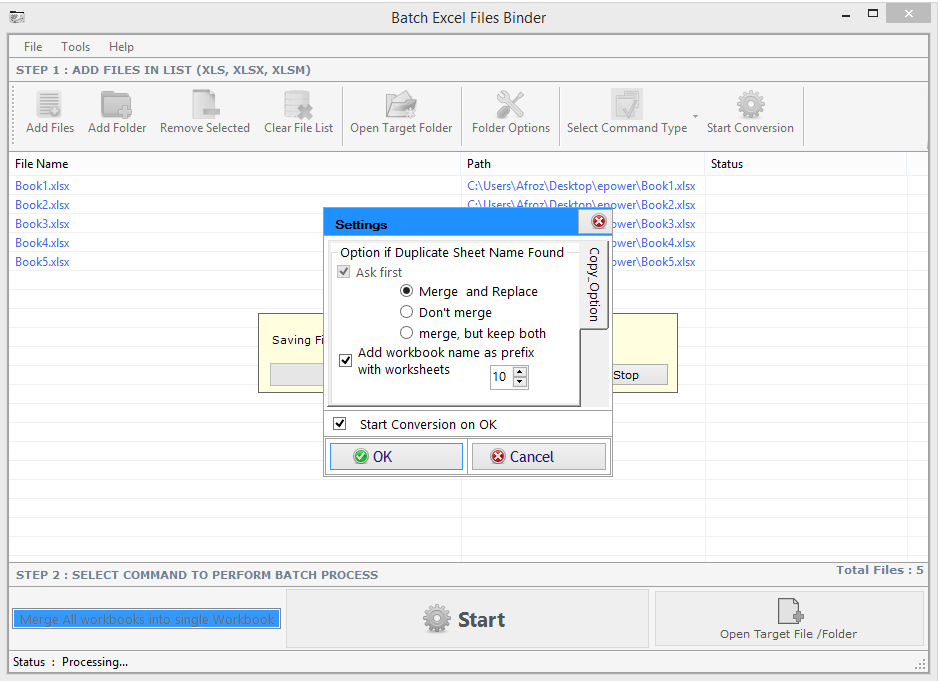Click the Settings dialog title bar
The image size is (938, 681).
point(451,224)
